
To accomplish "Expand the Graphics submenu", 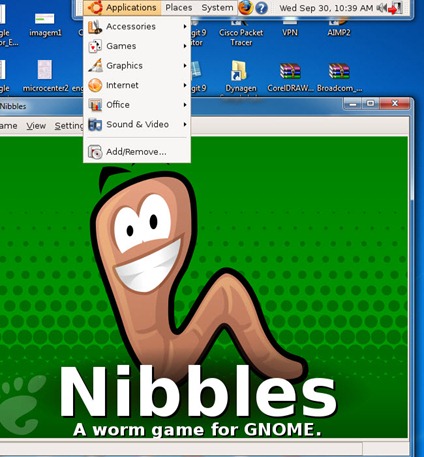I will tap(137, 66).
